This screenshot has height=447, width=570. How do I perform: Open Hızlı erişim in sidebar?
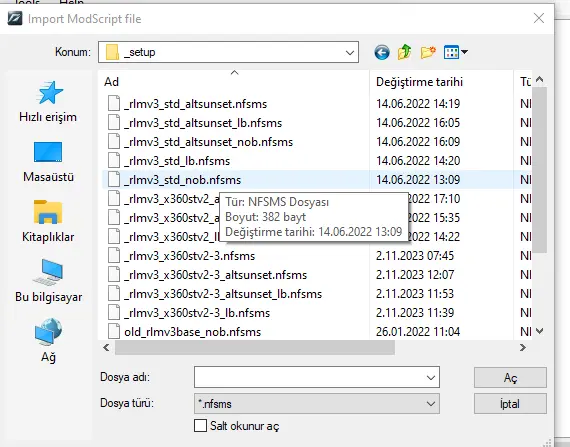[48, 101]
